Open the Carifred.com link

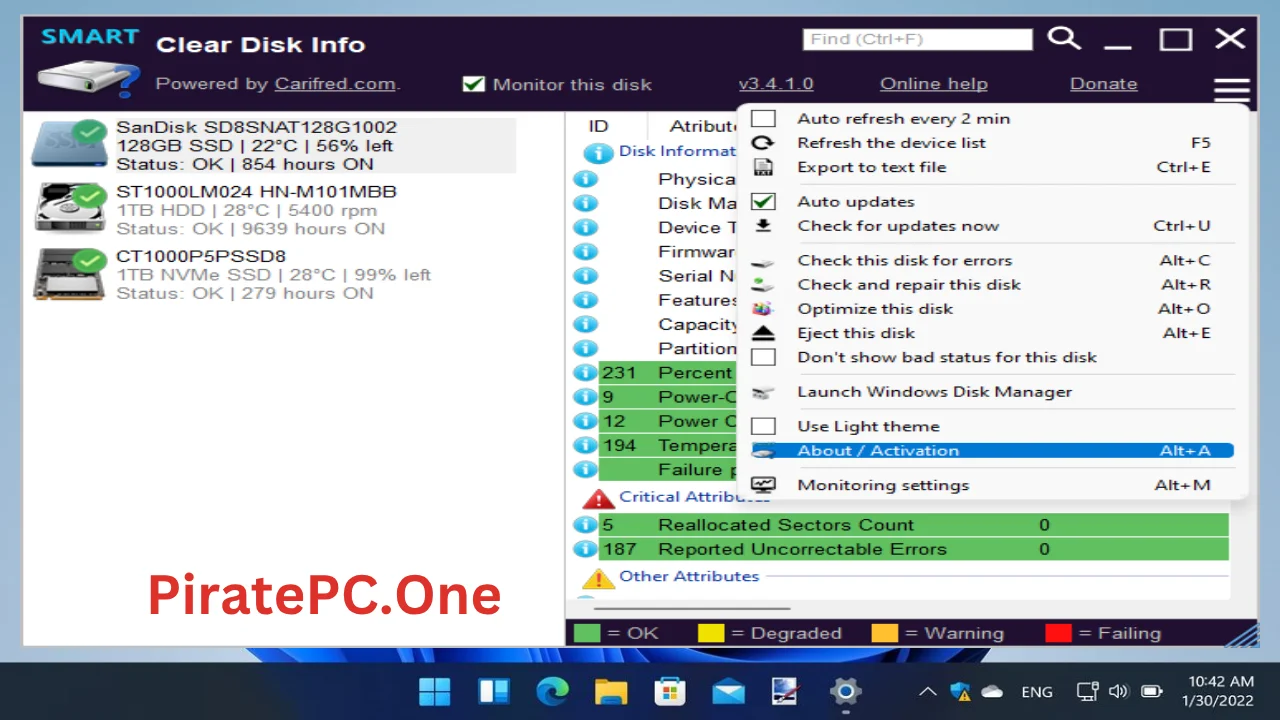pyautogui.click(x=335, y=84)
